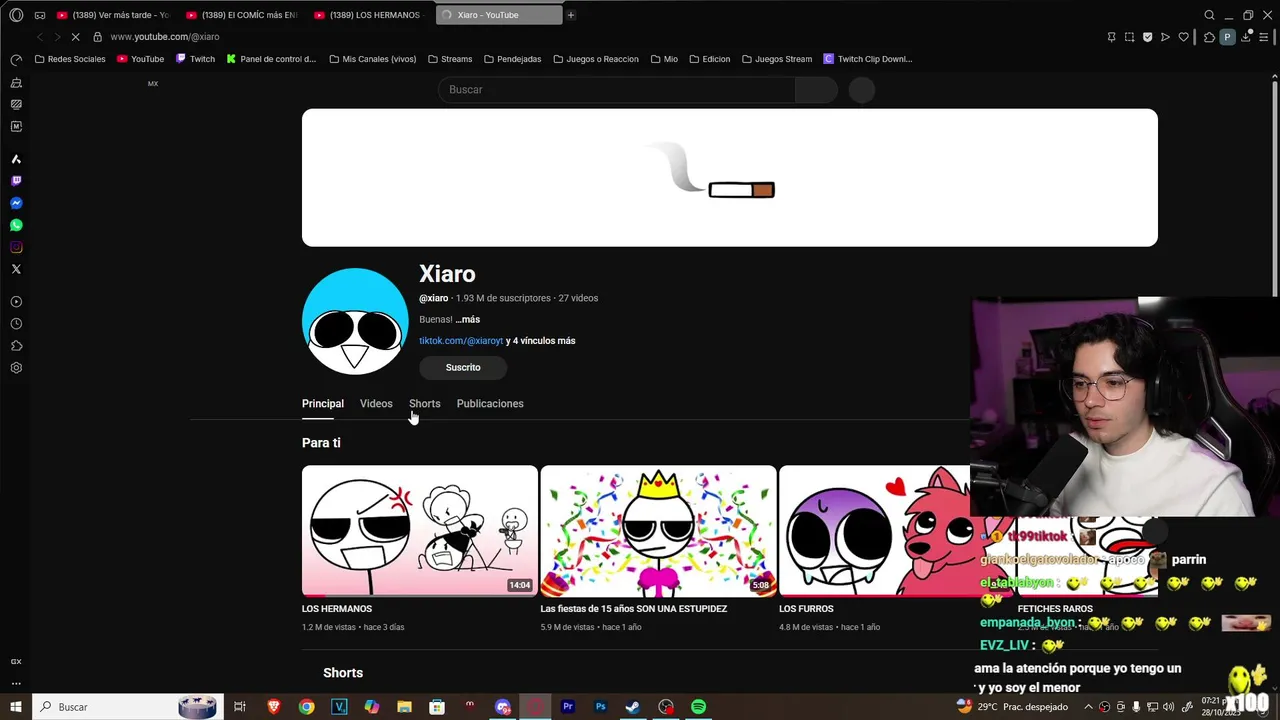
Task: Click the Suscrito subscription button
Action: pyautogui.click(x=463, y=368)
